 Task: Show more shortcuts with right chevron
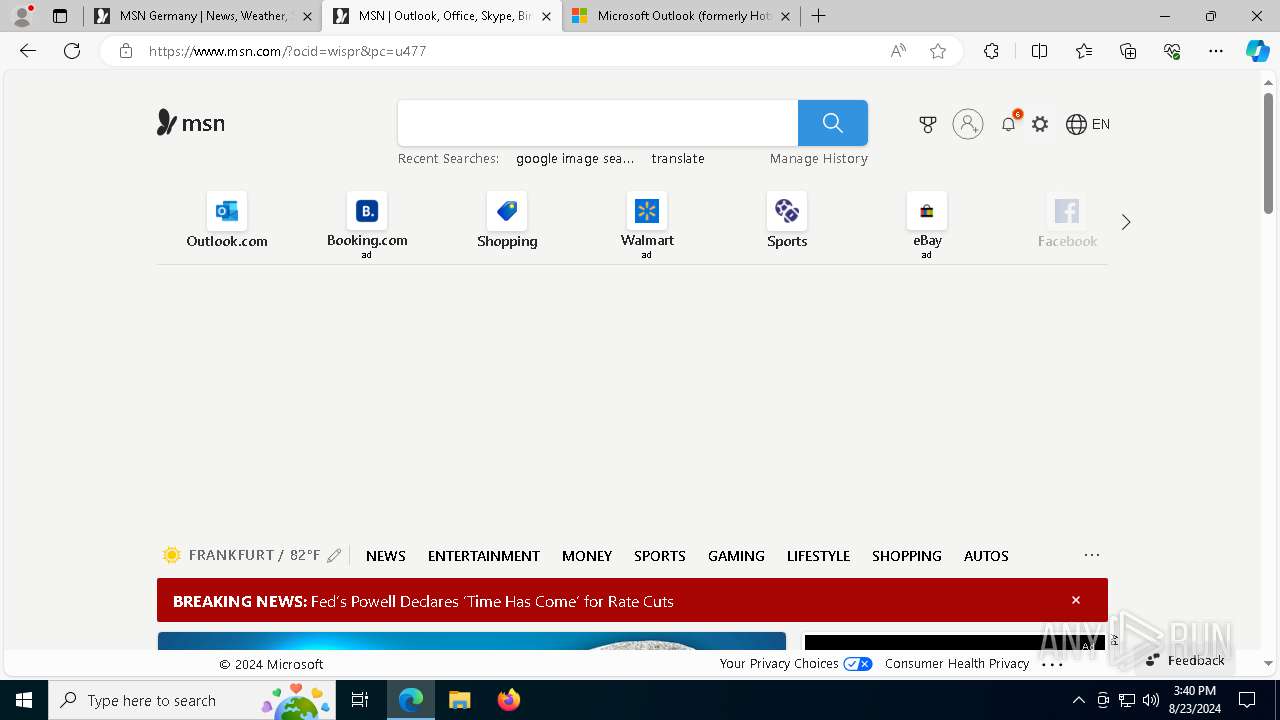pyautogui.click(x=1126, y=222)
